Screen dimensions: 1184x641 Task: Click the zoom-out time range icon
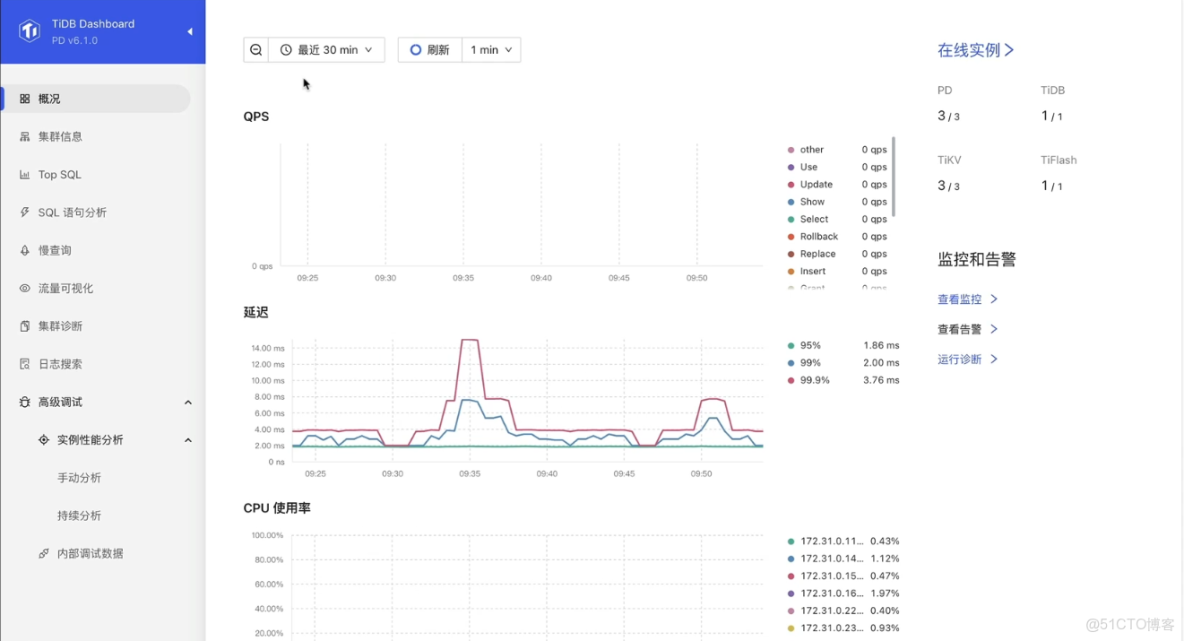pyautogui.click(x=255, y=49)
